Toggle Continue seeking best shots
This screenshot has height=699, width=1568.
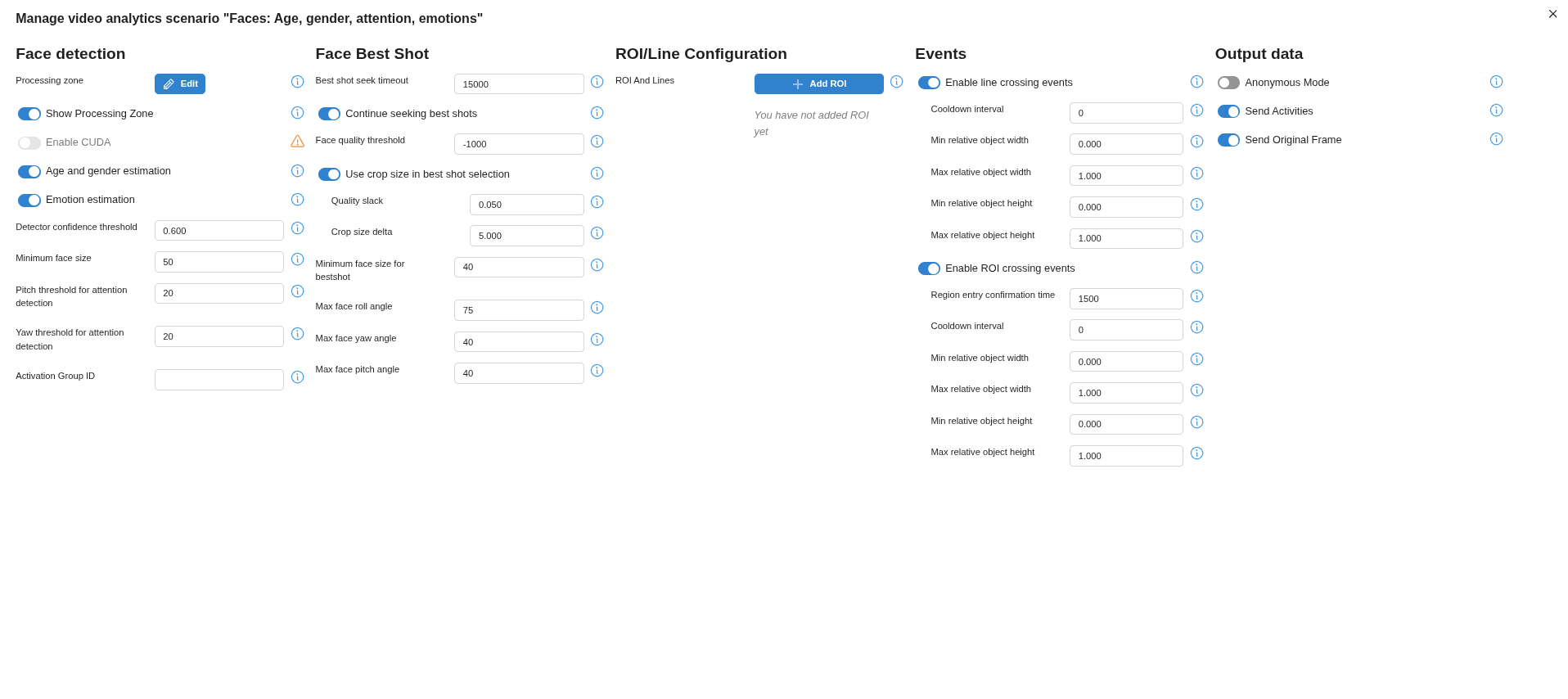(329, 114)
